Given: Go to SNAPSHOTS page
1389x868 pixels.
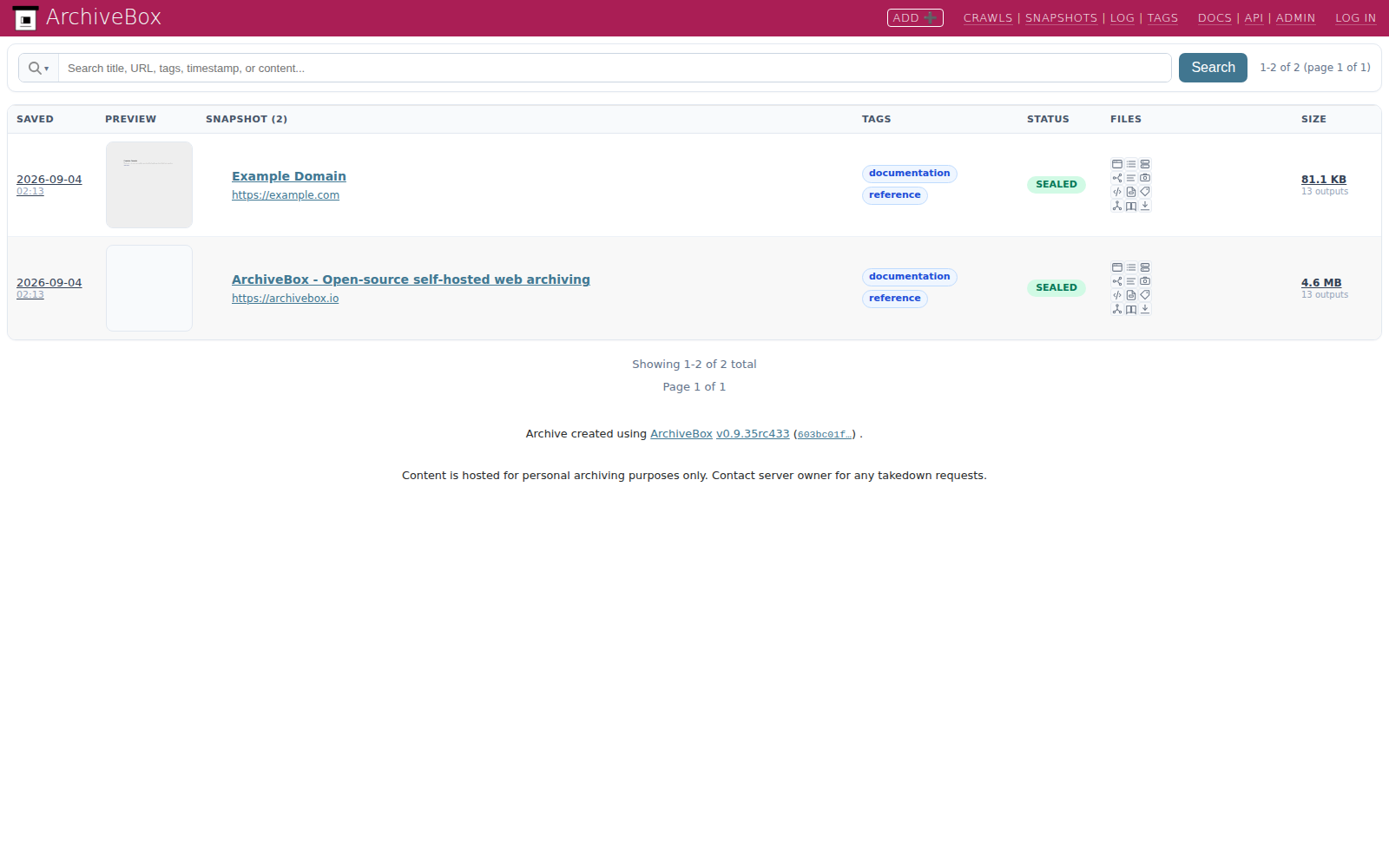Looking at the screenshot, I should (1061, 18).
